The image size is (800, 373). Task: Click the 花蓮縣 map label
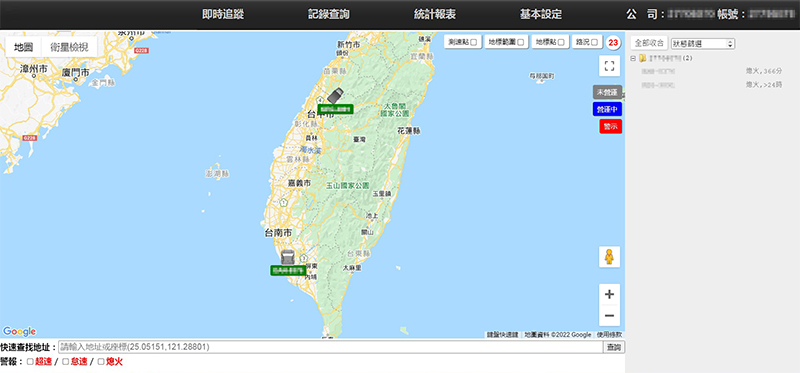(x=409, y=131)
